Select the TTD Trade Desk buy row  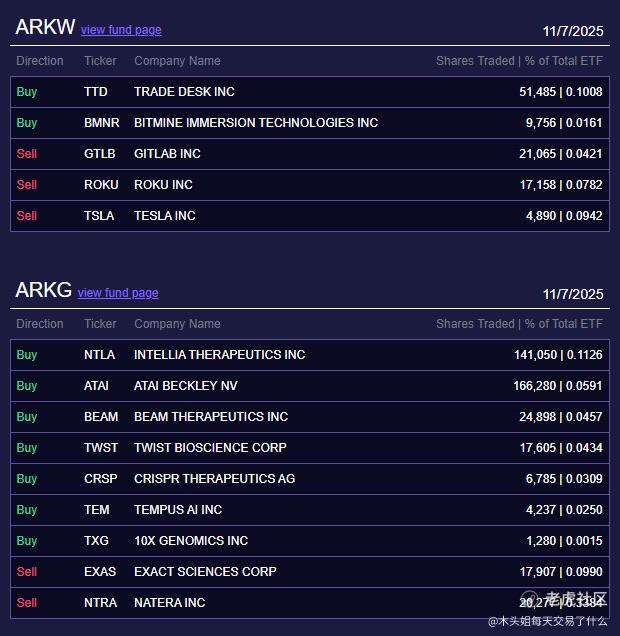[x=310, y=92]
